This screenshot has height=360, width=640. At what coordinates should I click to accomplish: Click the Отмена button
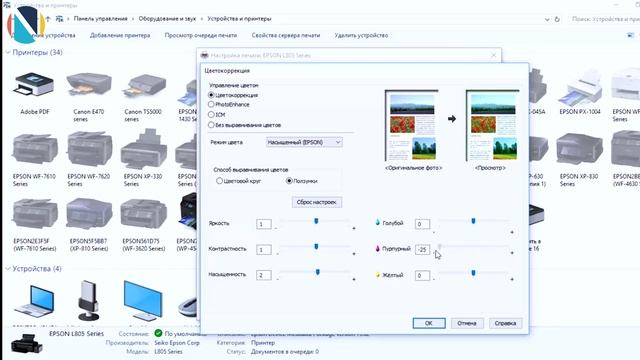pyautogui.click(x=467, y=323)
